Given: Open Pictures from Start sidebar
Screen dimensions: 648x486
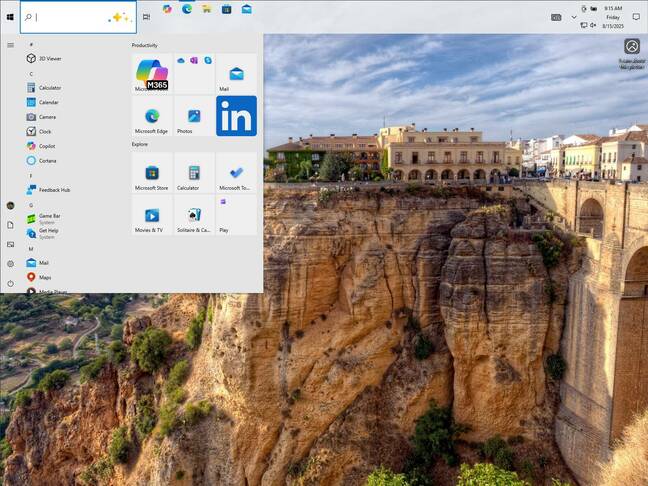Looking at the screenshot, I should pos(10,244).
